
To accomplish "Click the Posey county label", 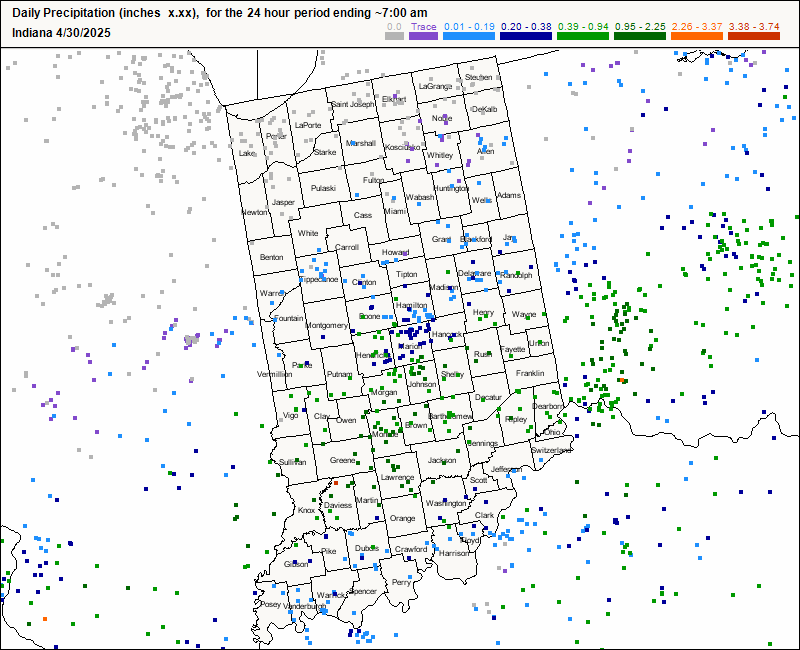I will pyautogui.click(x=270, y=604).
